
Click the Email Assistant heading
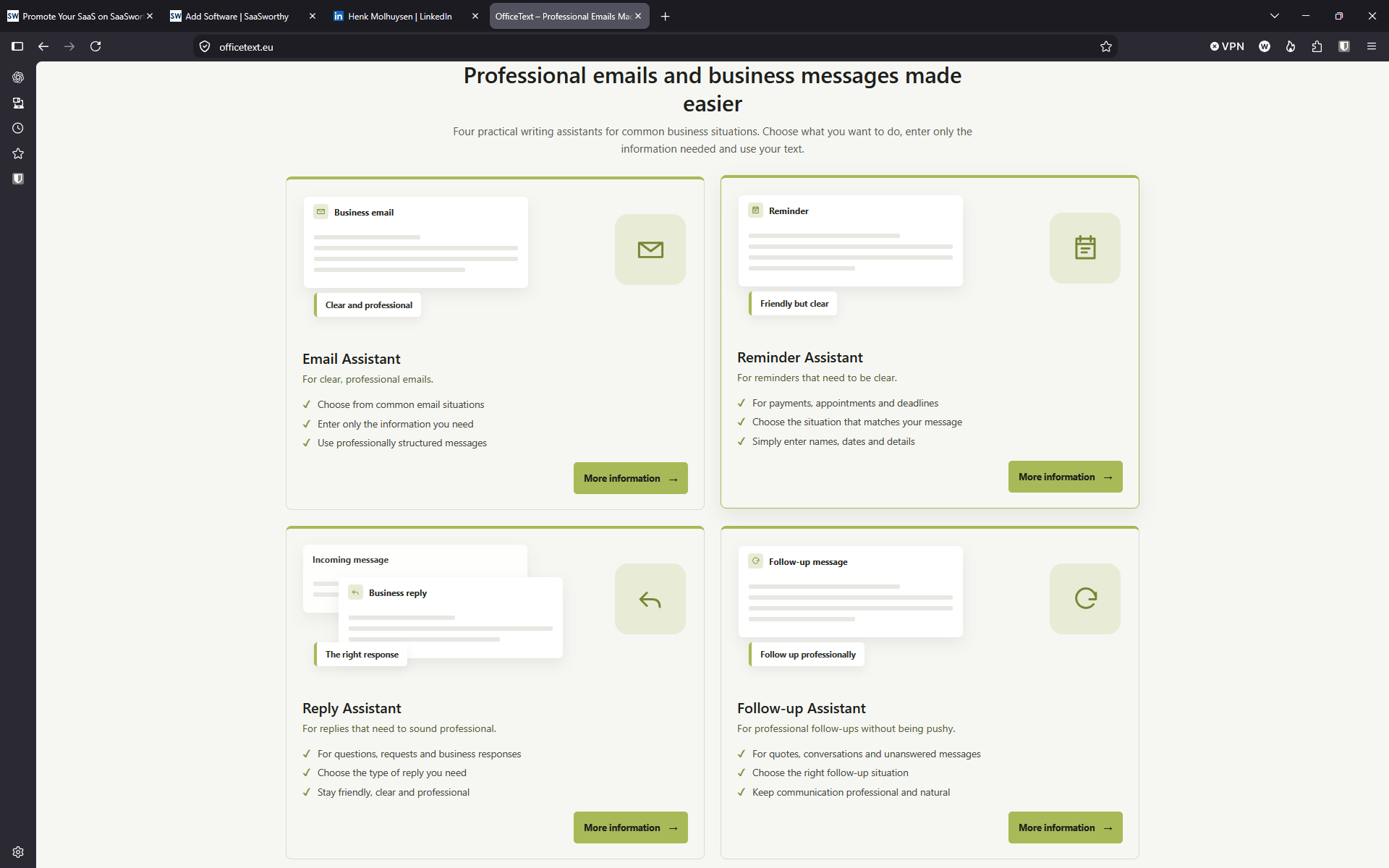(352, 359)
